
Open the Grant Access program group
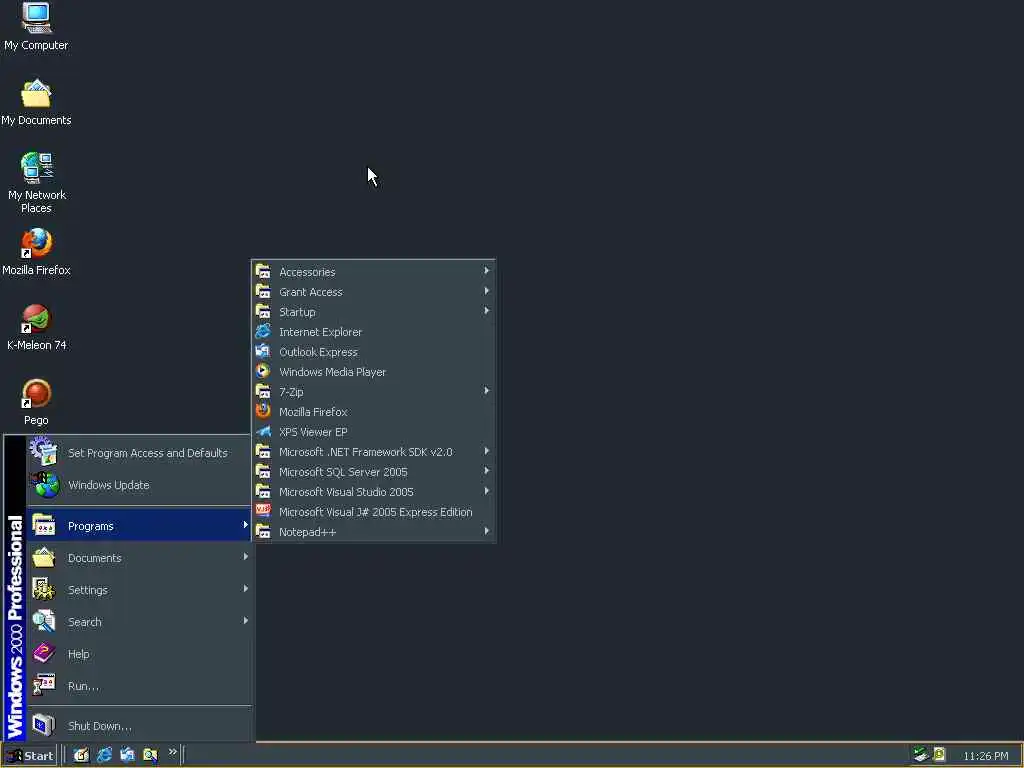tap(374, 292)
